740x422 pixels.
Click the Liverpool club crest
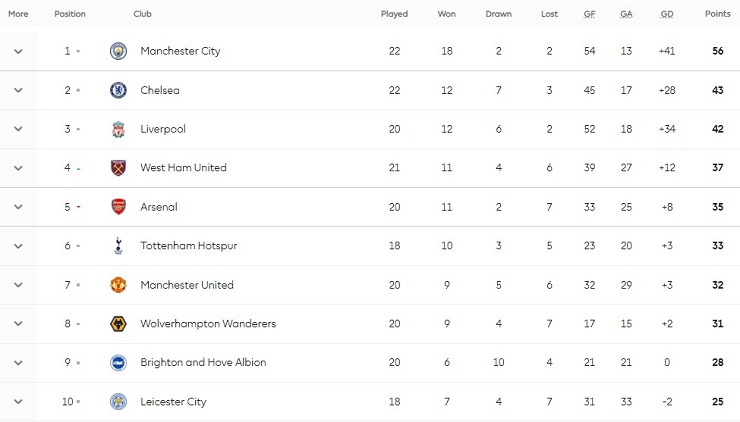[119, 129]
